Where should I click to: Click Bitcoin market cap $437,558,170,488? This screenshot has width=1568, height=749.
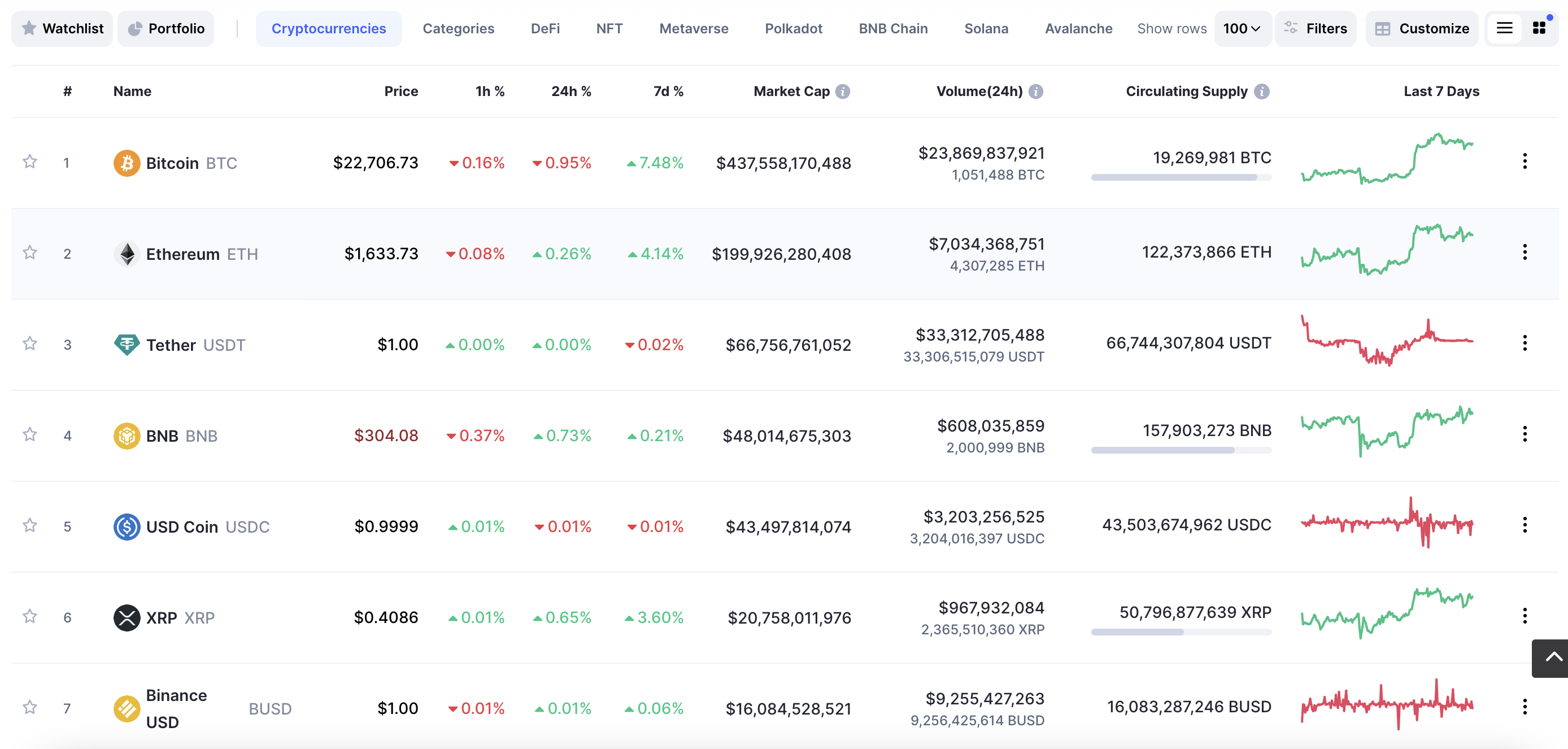783,163
